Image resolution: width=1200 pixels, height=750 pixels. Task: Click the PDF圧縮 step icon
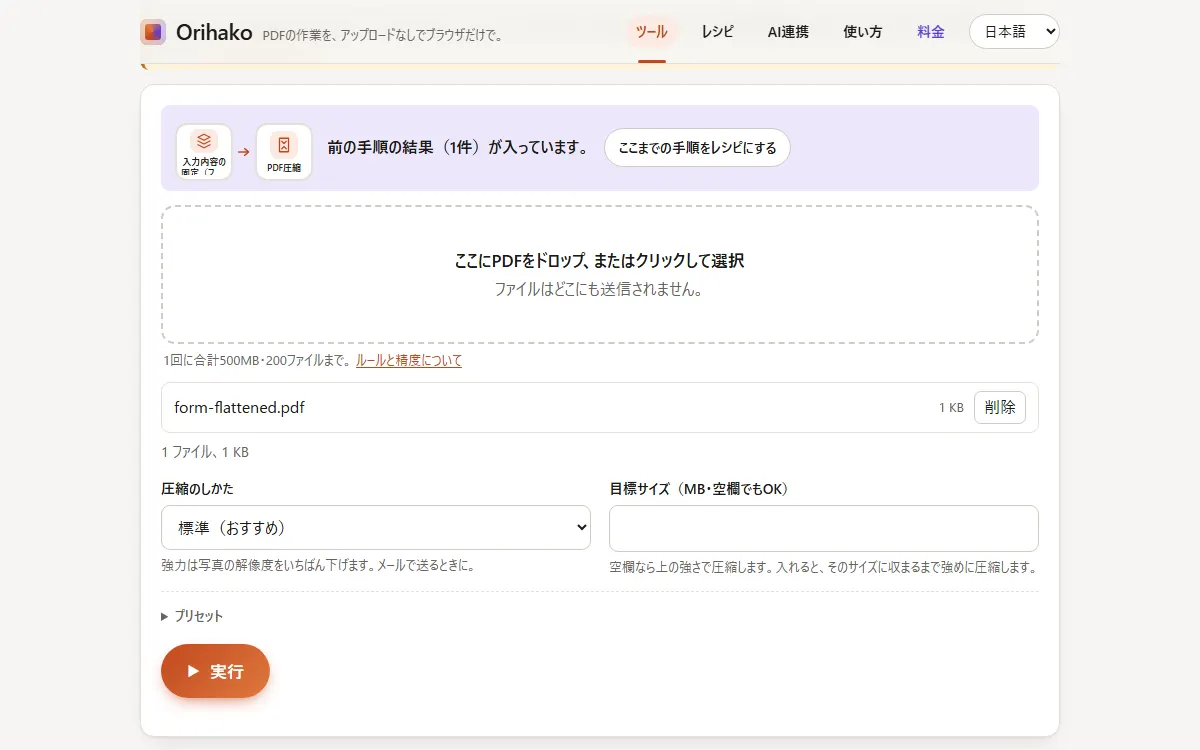click(x=284, y=152)
